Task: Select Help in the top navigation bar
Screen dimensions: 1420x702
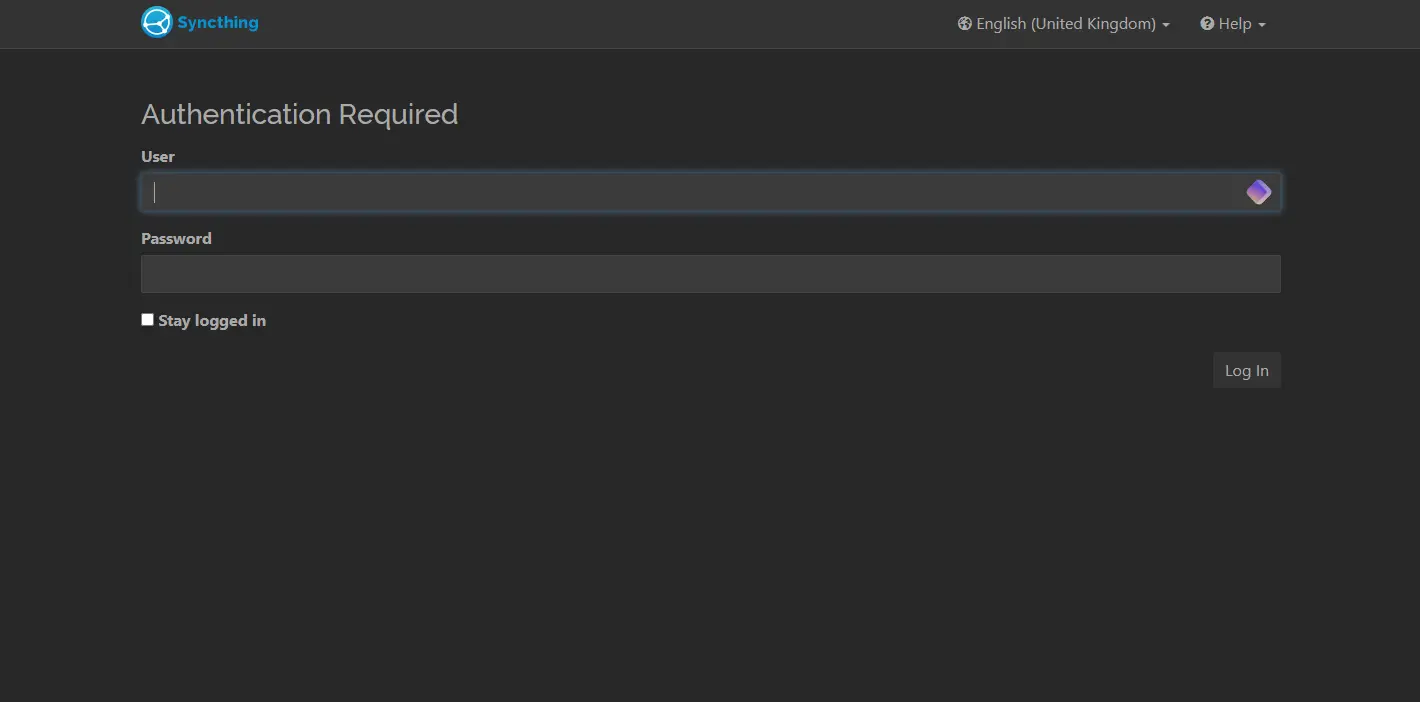Action: point(1233,23)
